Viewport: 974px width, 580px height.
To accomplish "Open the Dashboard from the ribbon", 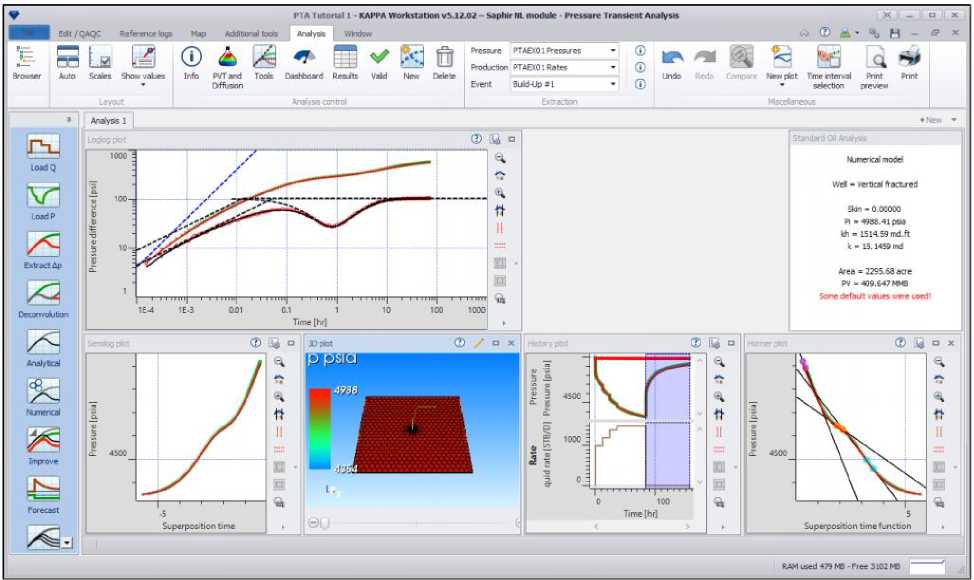I will pos(303,61).
